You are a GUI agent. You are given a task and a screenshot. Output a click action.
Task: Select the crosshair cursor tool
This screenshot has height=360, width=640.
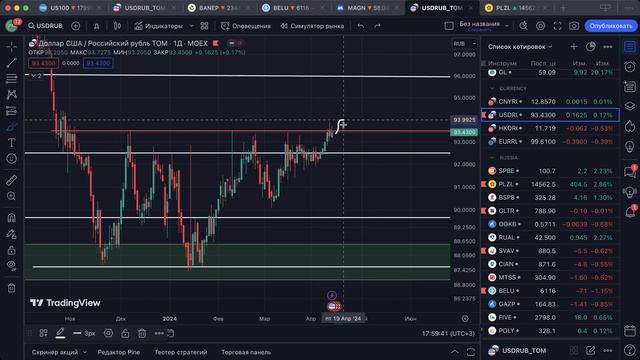coord(11,47)
